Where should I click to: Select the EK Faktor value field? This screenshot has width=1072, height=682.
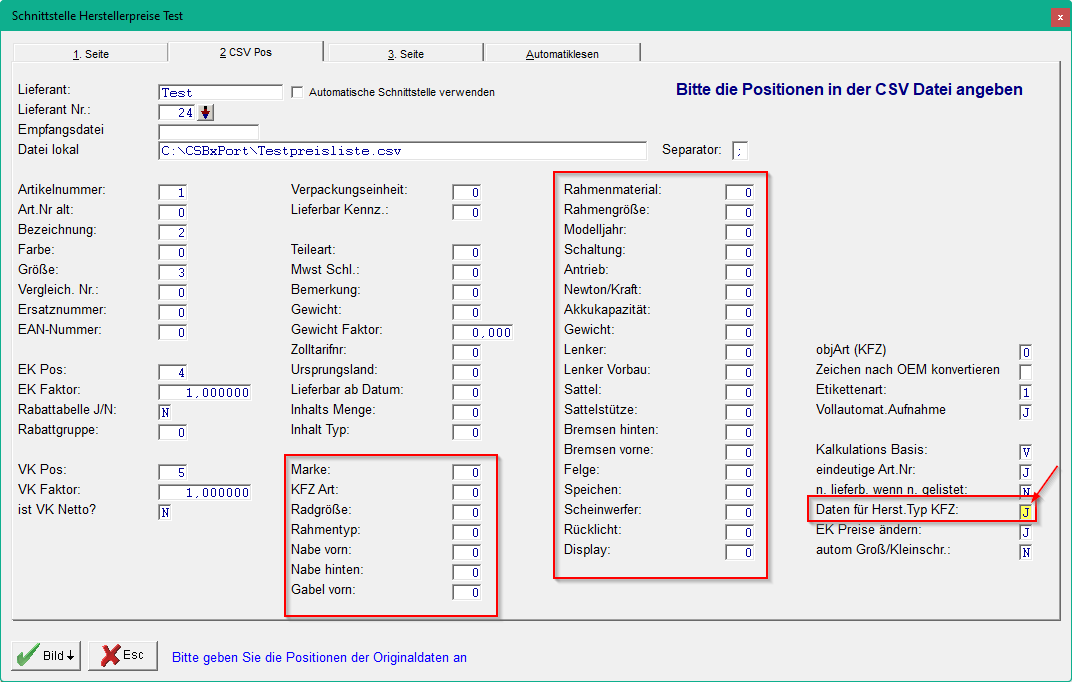tap(204, 392)
